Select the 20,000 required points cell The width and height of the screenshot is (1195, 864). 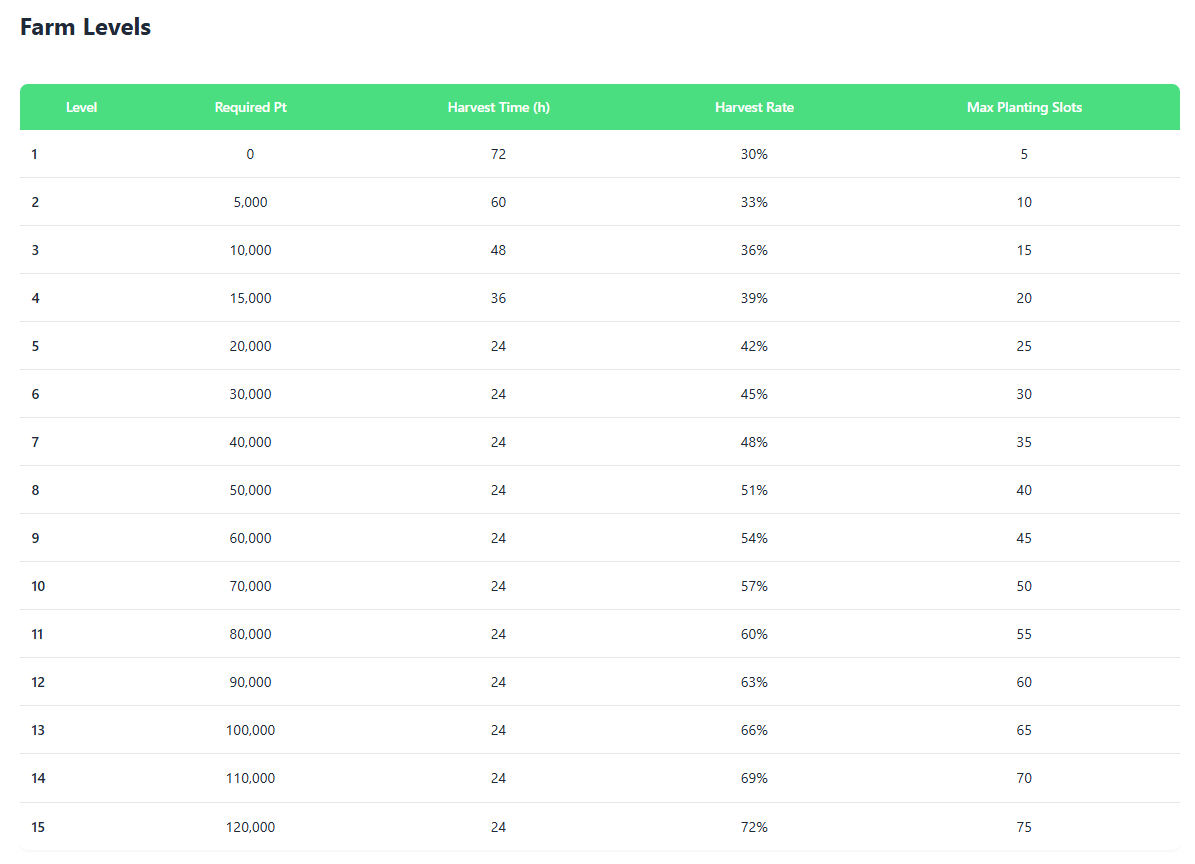[x=251, y=346]
